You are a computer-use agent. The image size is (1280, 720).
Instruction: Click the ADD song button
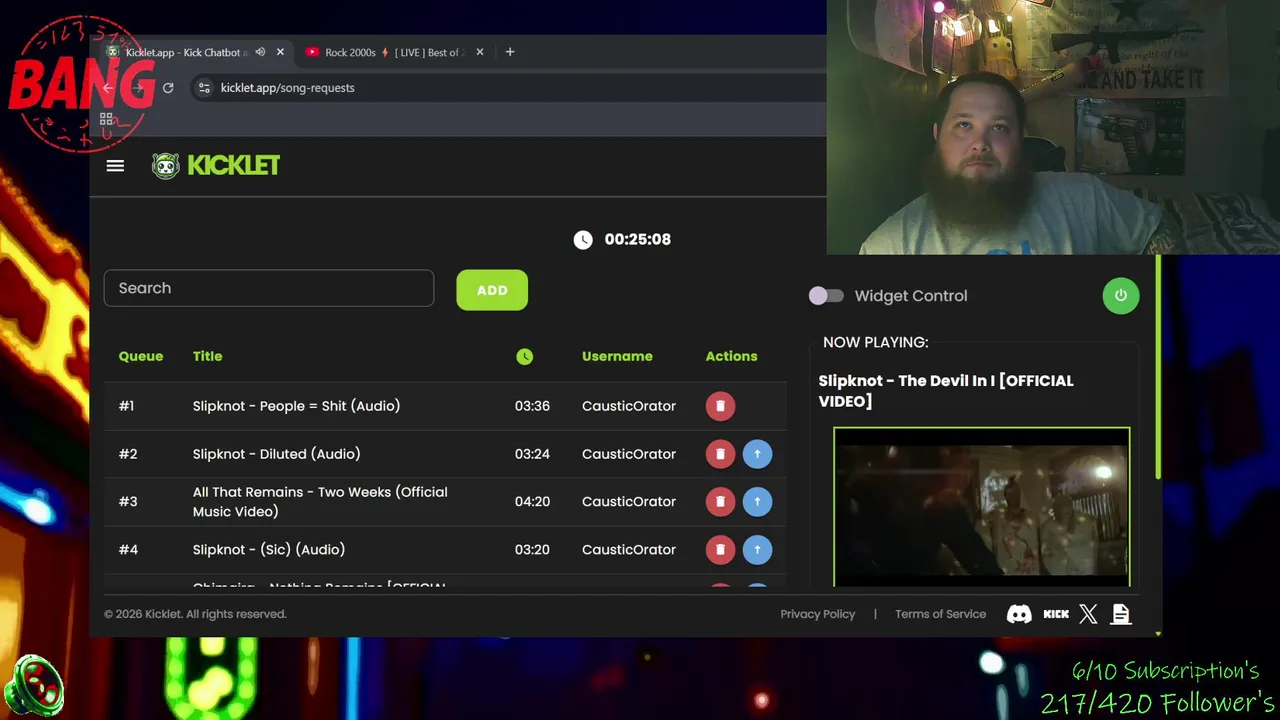(492, 290)
